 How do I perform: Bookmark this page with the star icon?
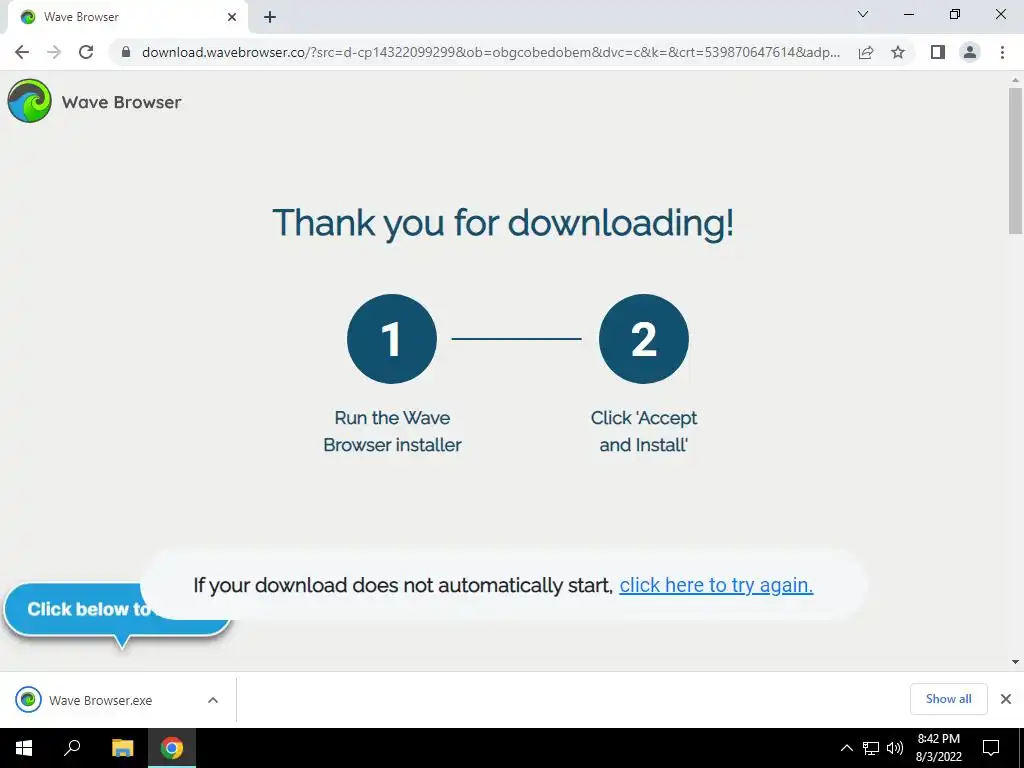(x=898, y=52)
